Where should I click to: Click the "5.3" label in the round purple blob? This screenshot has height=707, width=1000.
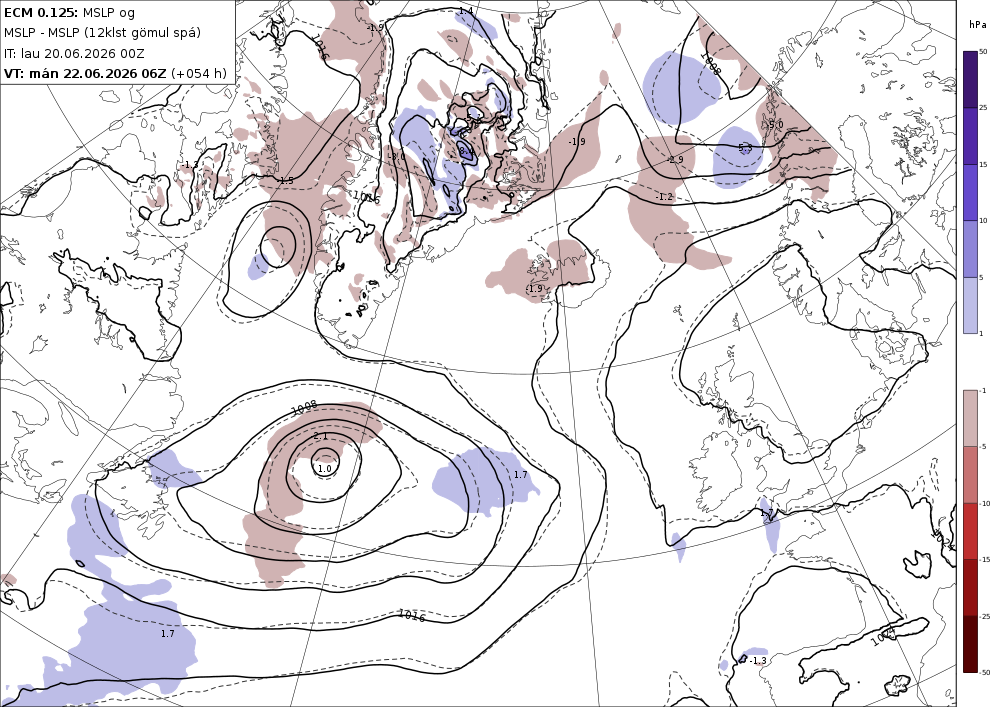pos(745,148)
